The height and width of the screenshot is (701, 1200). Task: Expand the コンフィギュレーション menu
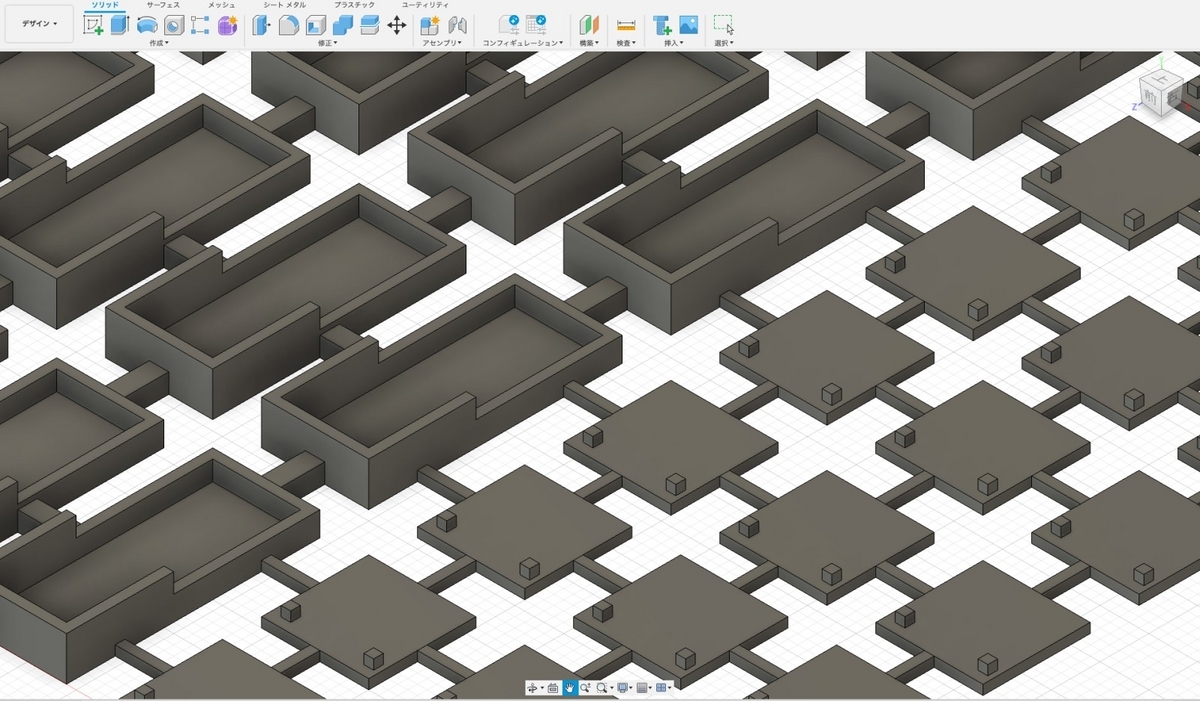coord(522,43)
